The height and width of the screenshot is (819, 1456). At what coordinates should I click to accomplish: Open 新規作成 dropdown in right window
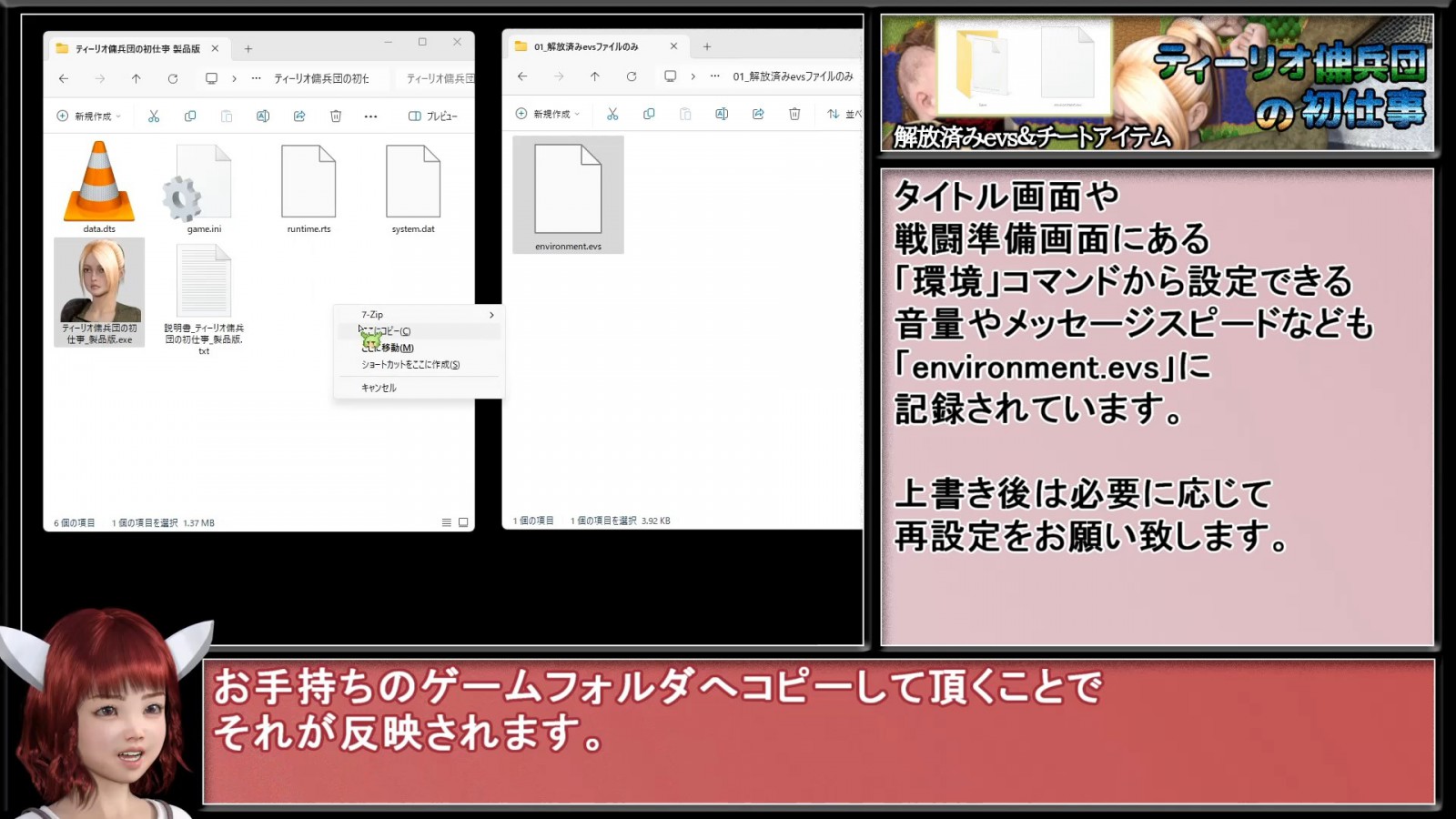(x=548, y=114)
